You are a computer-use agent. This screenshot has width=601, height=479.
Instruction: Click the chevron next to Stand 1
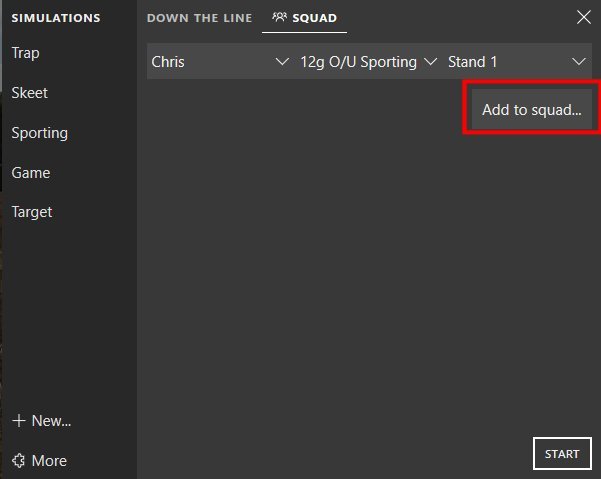tap(579, 62)
